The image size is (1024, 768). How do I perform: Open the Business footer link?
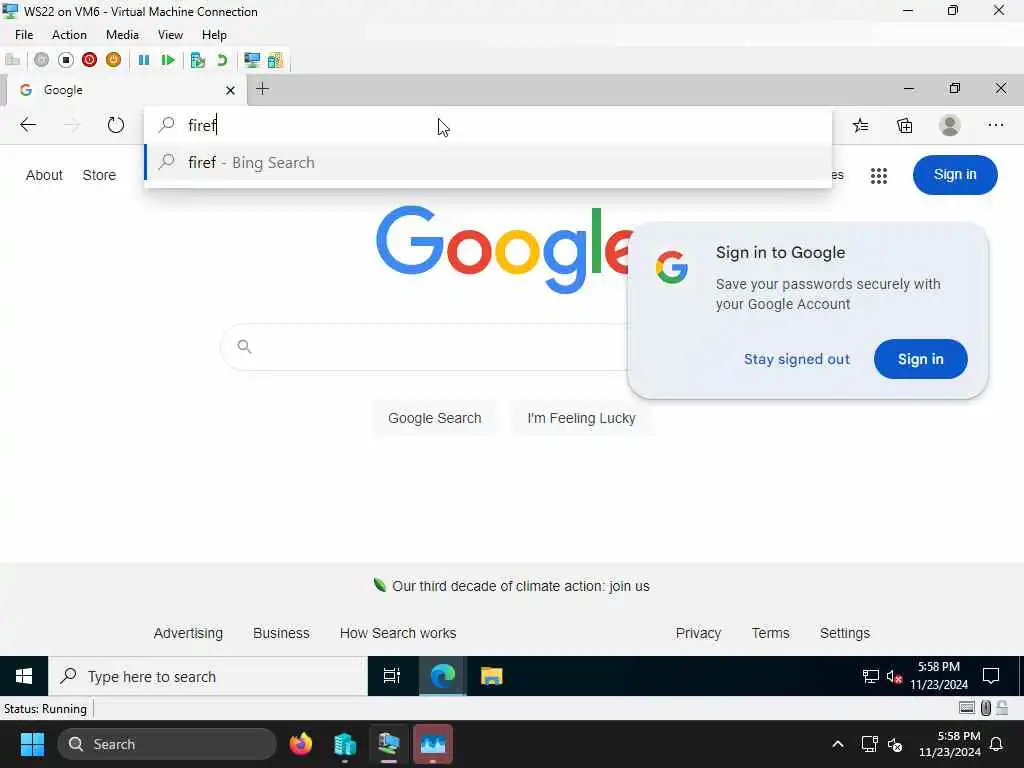pos(281,633)
